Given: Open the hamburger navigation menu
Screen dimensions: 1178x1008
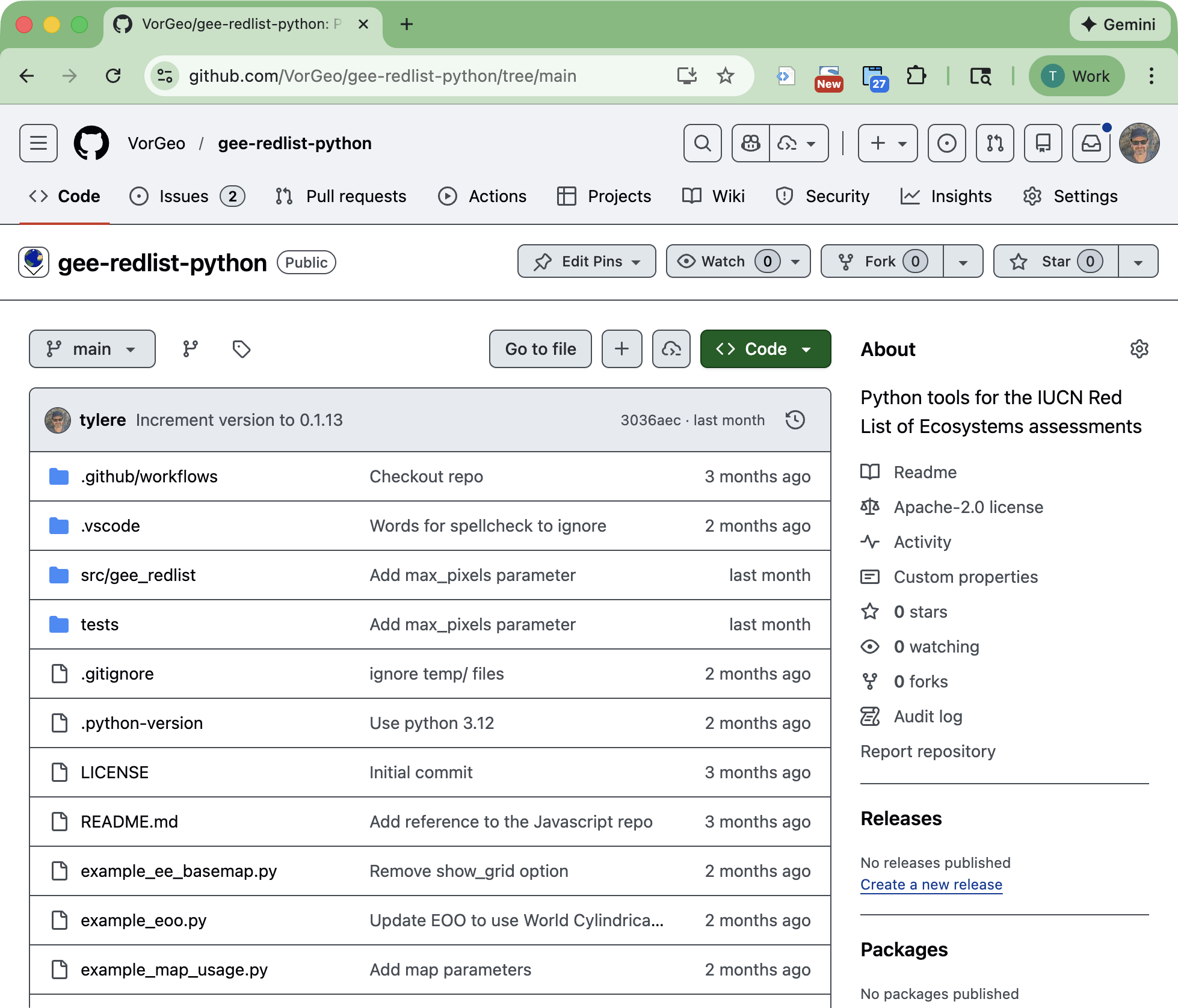Looking at the screenshot, I should (x=39, y=143).
